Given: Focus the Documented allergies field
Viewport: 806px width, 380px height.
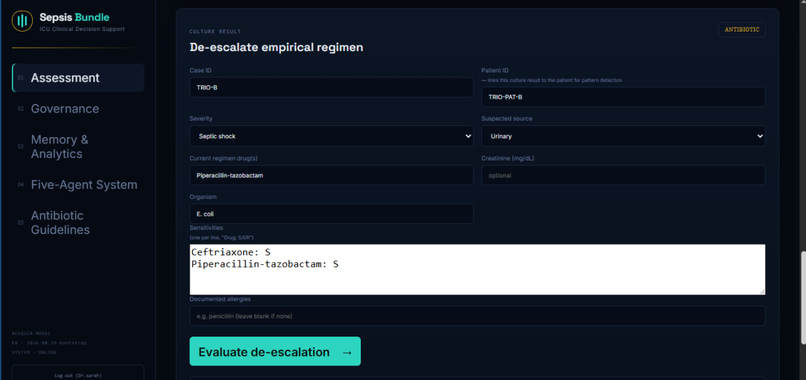Looking at the screenshot, I should click(x=477, y=316).
